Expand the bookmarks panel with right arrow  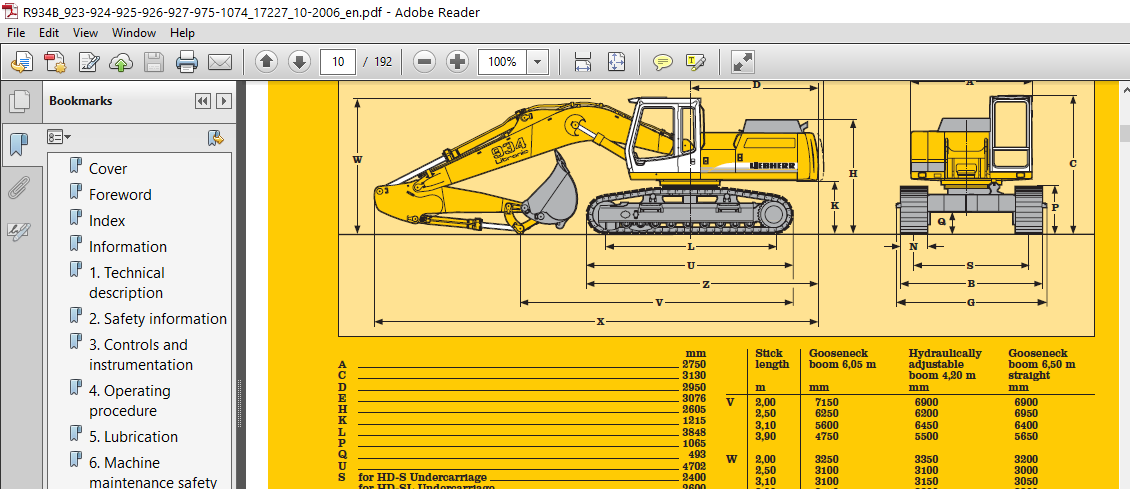click(x=224, y=101)
